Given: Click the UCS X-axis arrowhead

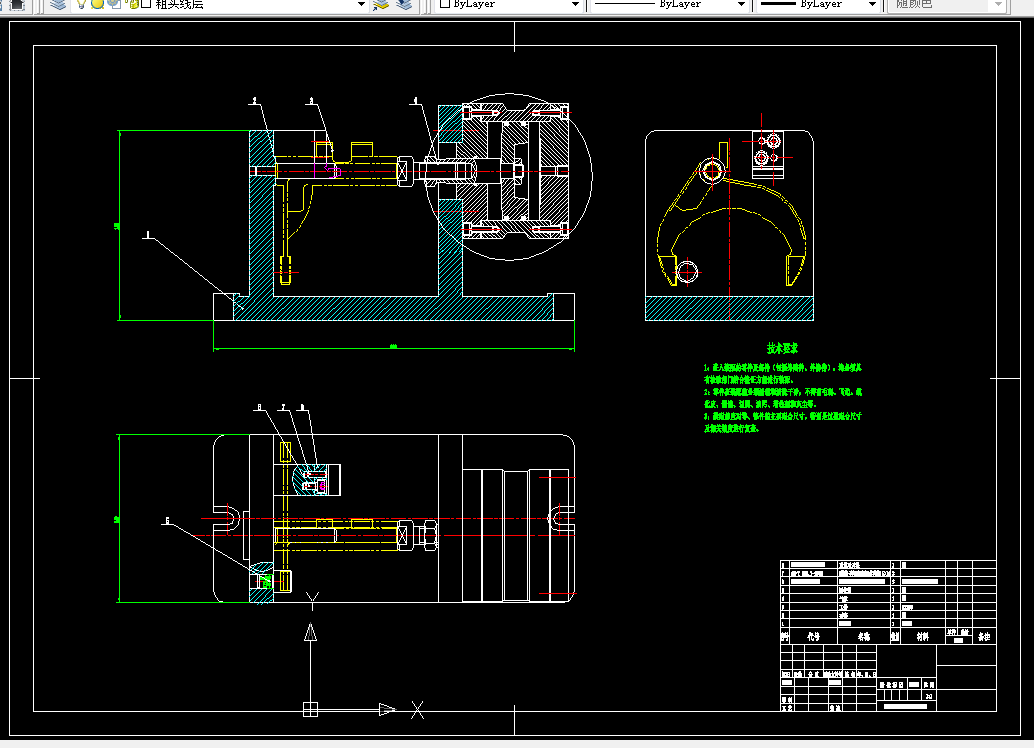Looking at the screenshot, I should (x=387, y=710).
